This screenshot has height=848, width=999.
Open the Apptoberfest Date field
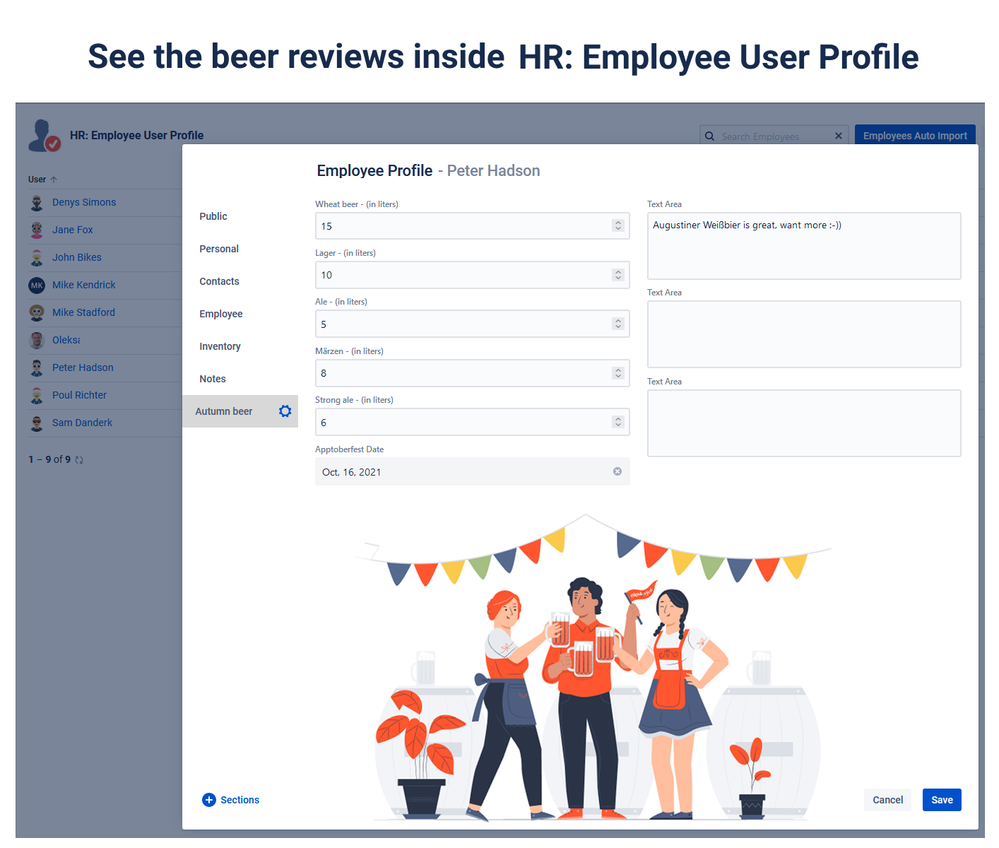click(x=472, y=471)
